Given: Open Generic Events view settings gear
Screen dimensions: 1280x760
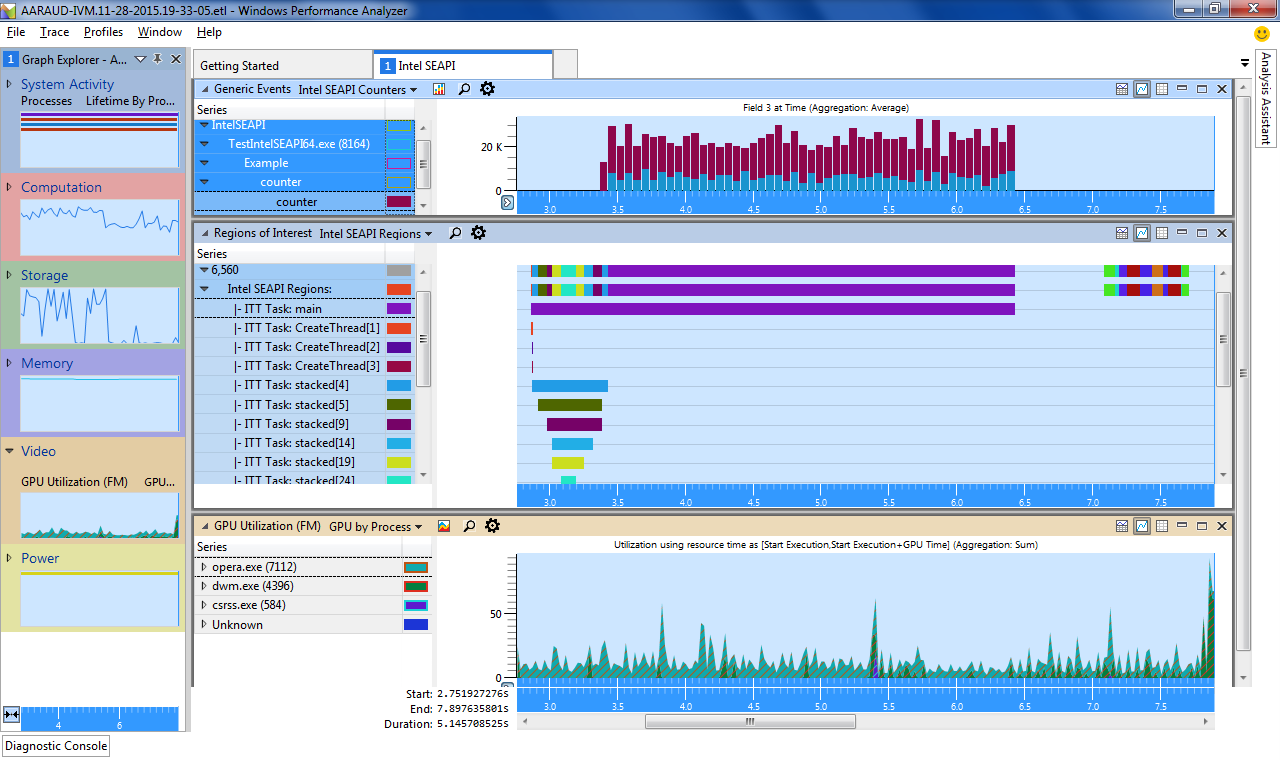Looking at the screenshot, I should click(x=488, y=89).
